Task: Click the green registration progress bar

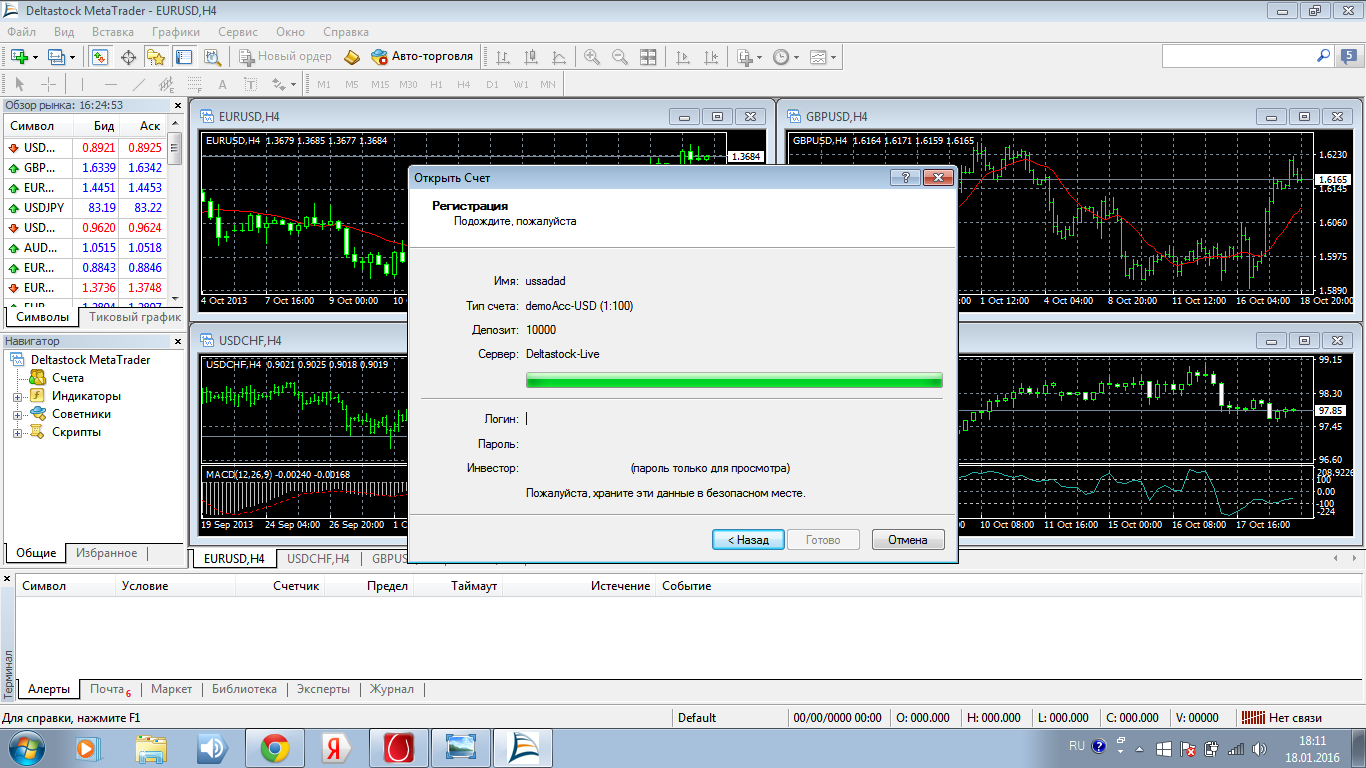Action: pos(734,380)
